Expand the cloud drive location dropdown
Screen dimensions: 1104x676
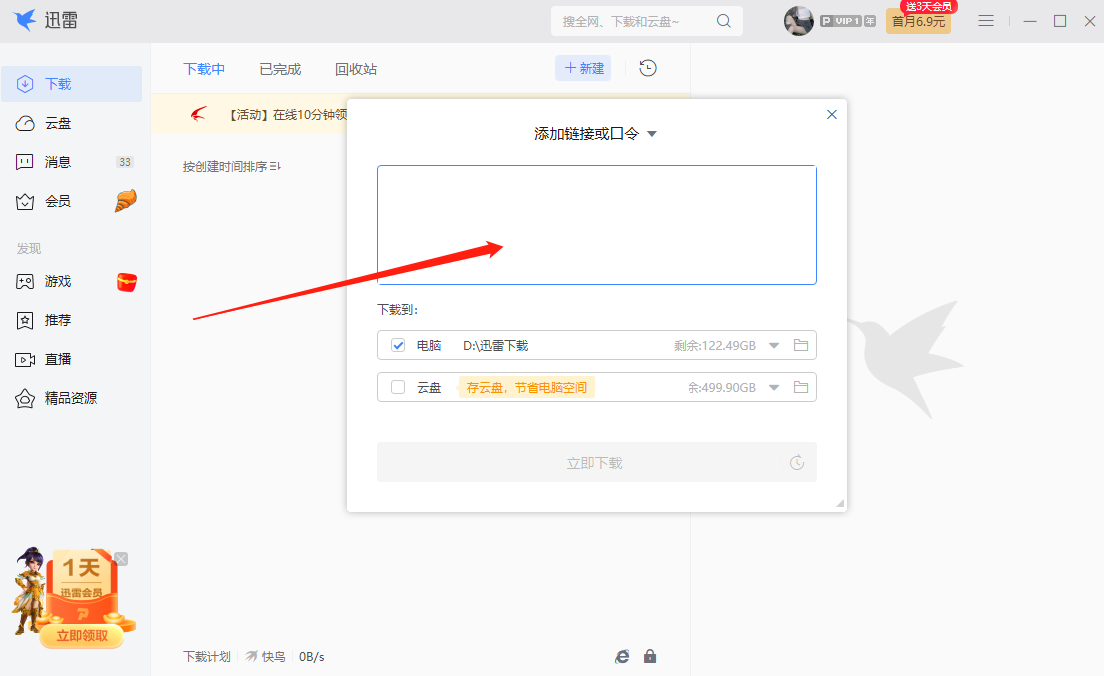click(x=774, y=387)
